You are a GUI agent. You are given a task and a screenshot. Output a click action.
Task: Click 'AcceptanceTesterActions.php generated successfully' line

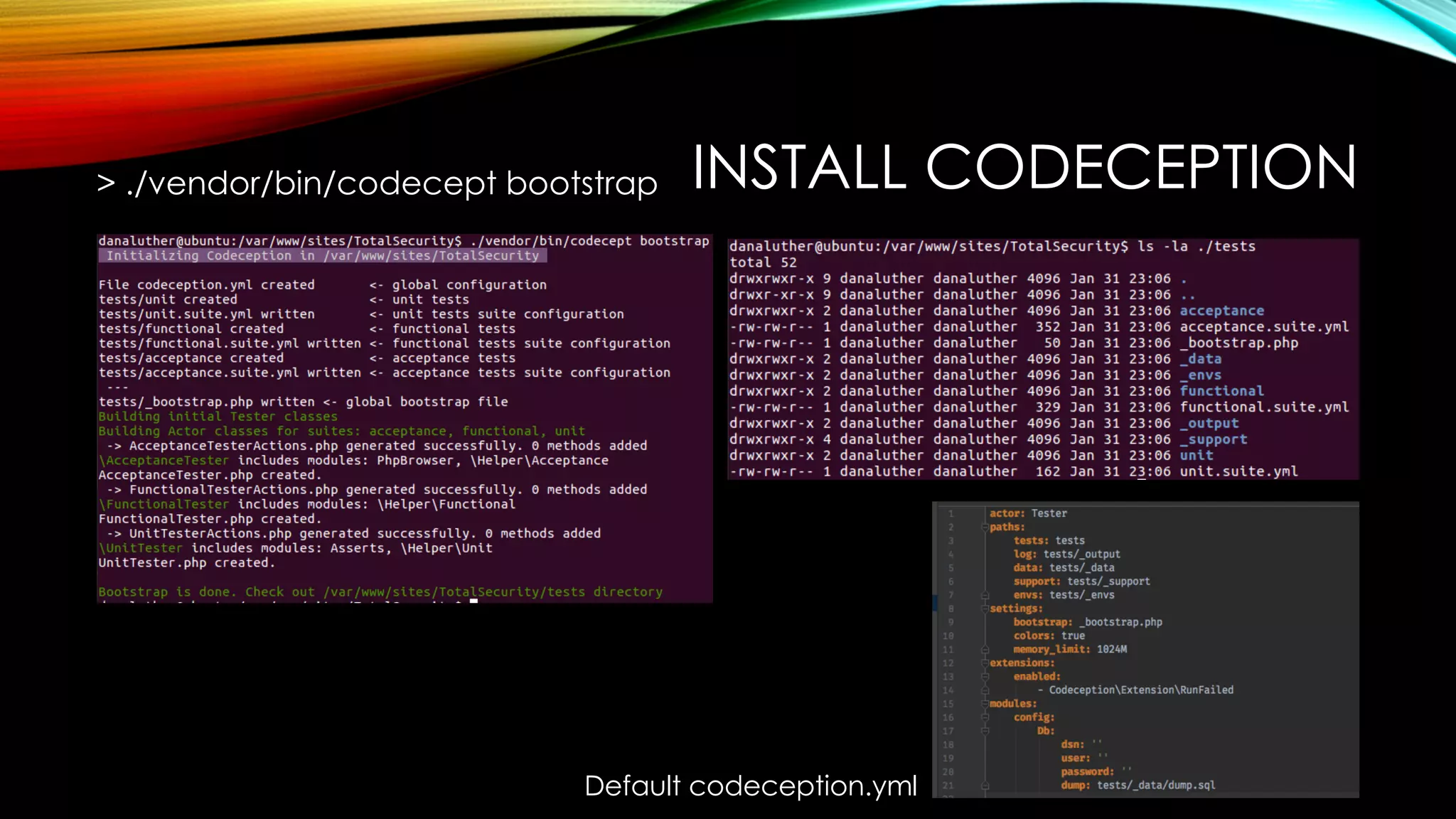tap(377, 446)
